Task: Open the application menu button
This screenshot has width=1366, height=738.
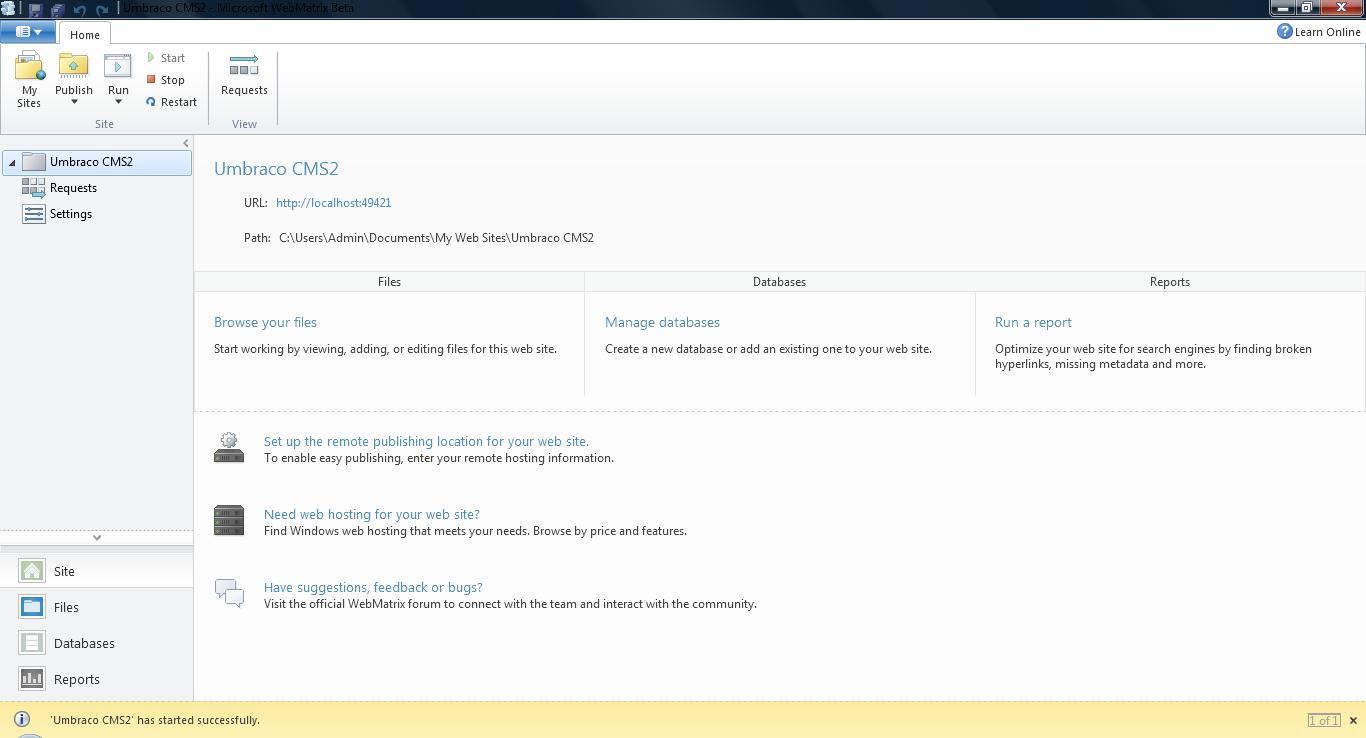Action: pyautogui.click(x=28, y=32)
